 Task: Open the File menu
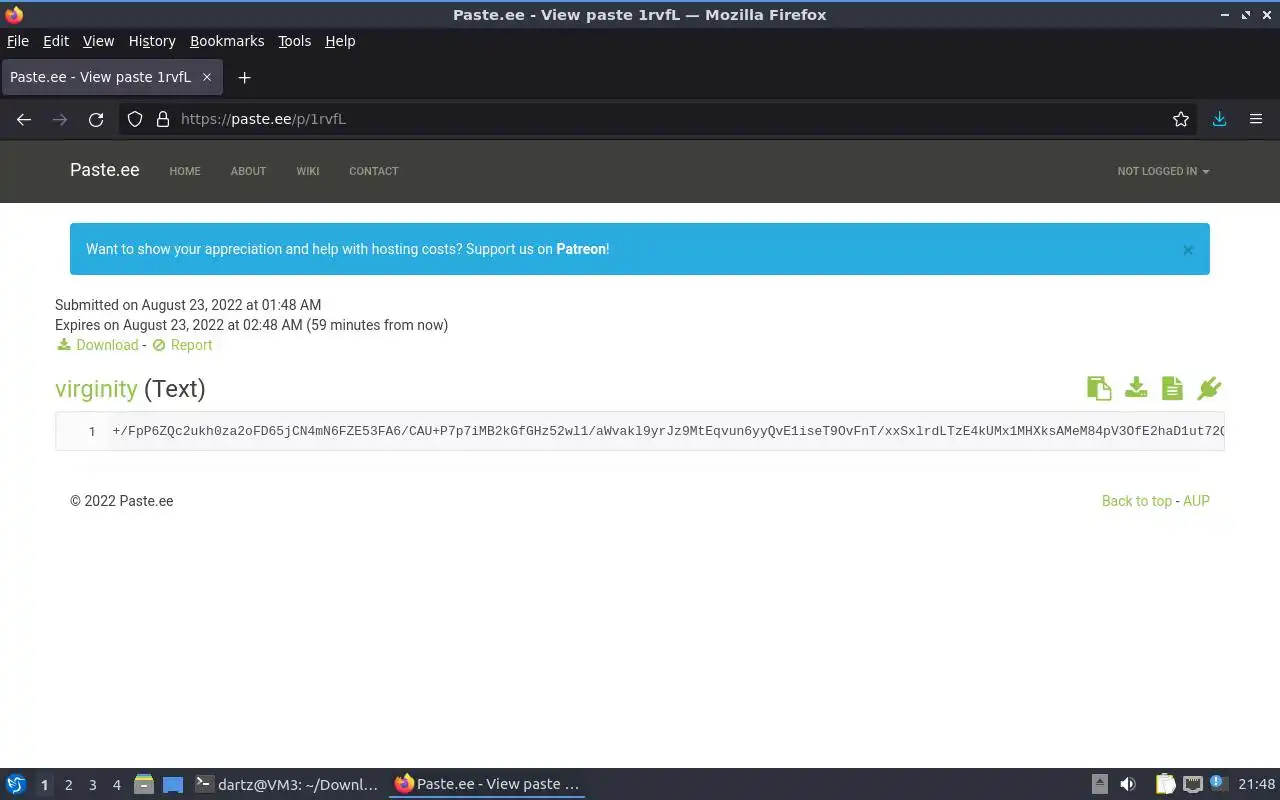pos(18,41)
